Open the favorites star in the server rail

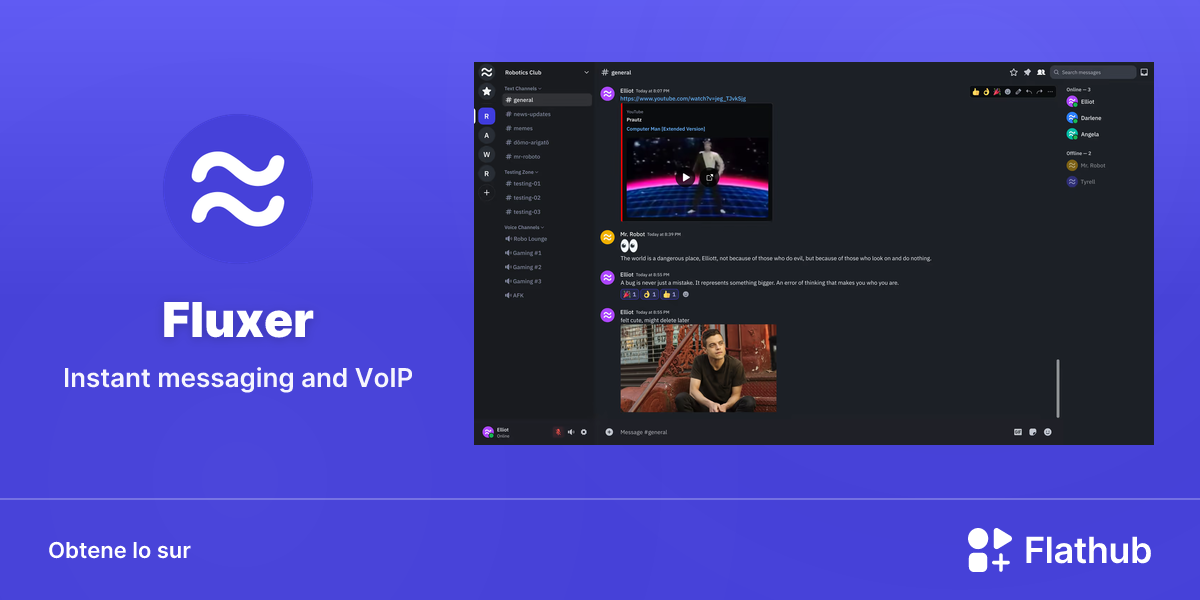point(487,91)
